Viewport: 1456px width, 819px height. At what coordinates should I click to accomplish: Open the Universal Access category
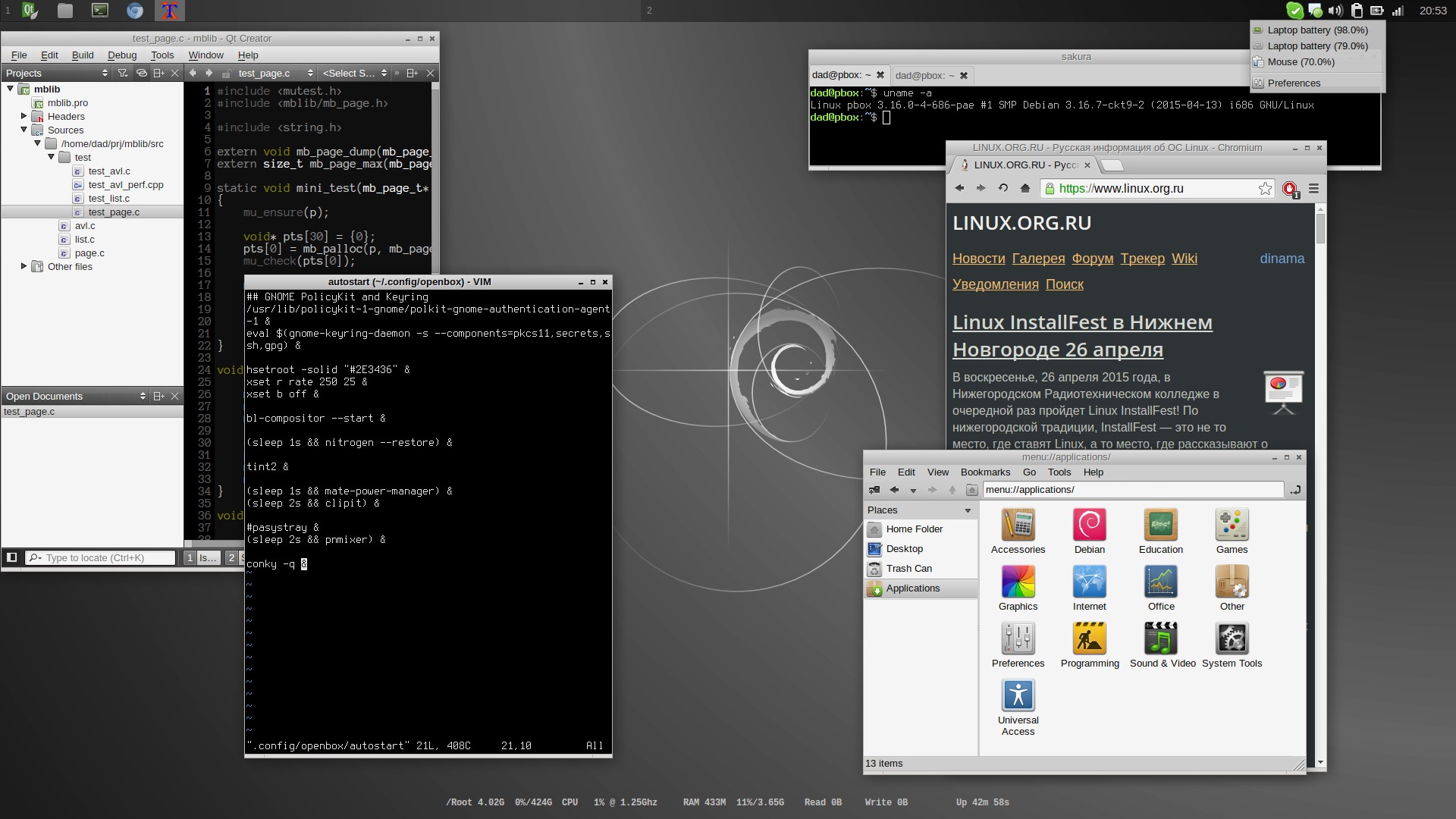[x=1018, y=708]
